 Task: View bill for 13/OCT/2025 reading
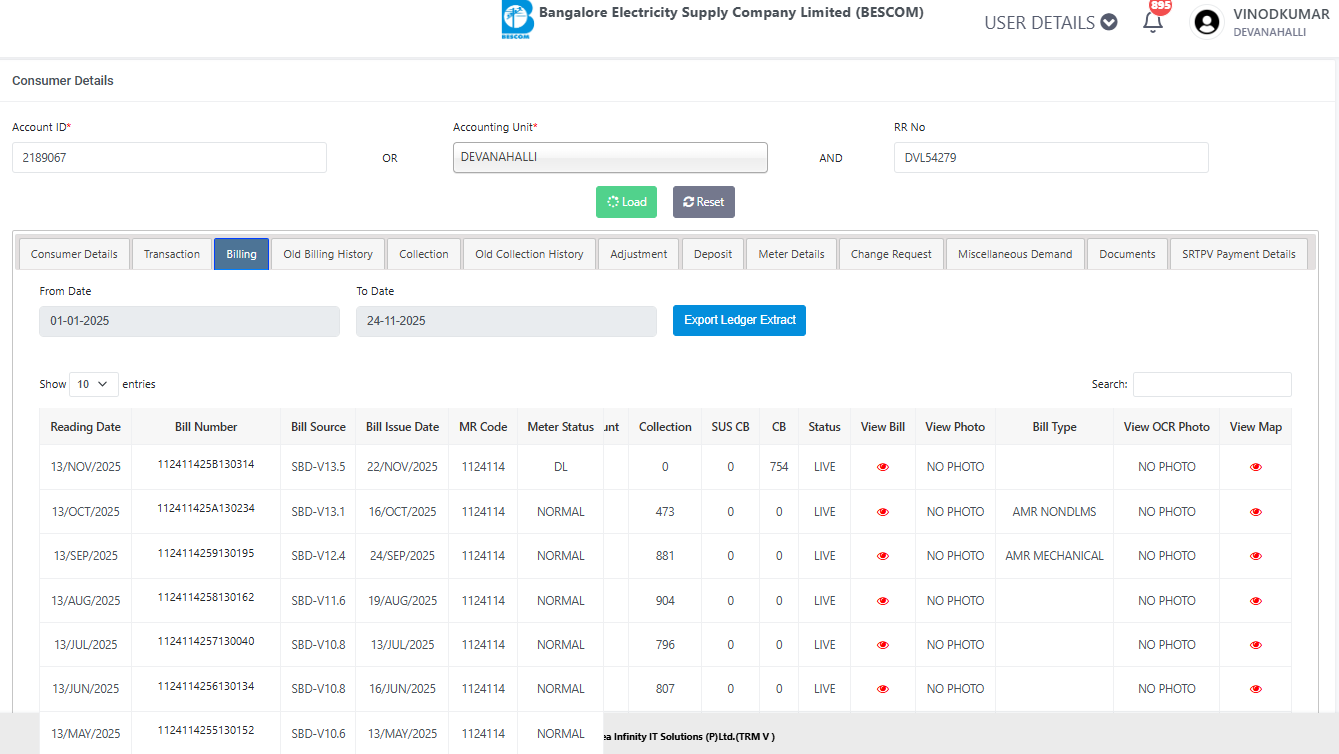[x=882, y=512]
